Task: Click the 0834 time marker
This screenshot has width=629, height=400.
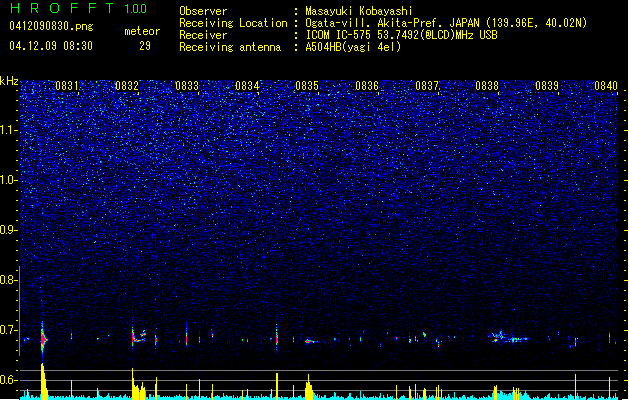Action: [x=247, y=85]
